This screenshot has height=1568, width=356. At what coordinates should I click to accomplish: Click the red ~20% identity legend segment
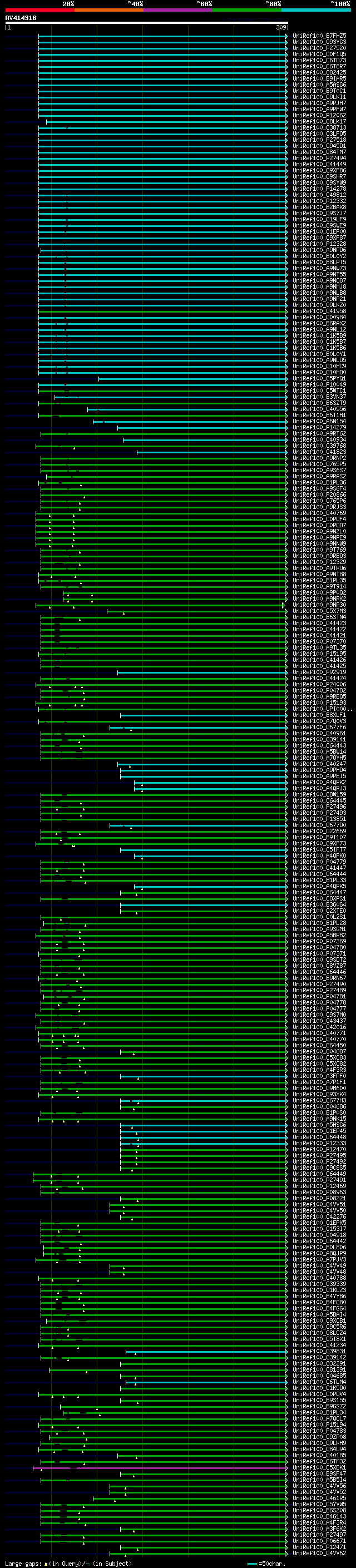point(39,10)
